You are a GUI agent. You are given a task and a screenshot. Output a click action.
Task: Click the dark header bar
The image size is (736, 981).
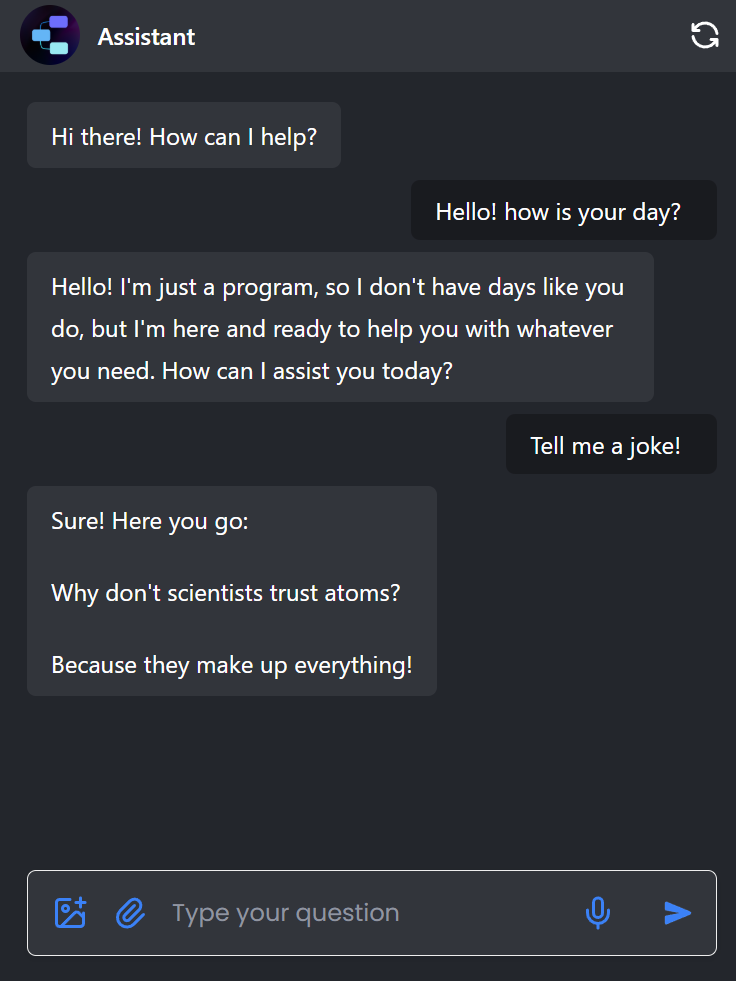pos(400,34)
